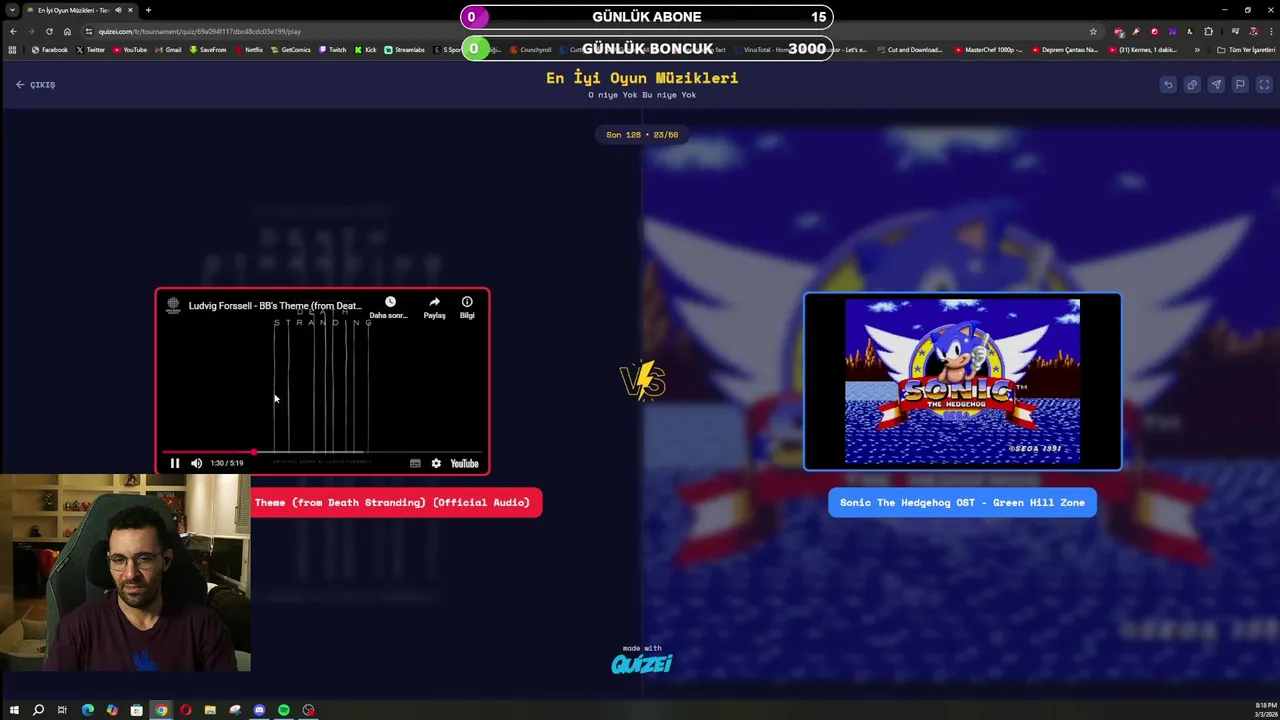Launch Microsoft Edge from the taskbar
This screenshot has height=720, width=1280.
(x=87, y=710)
